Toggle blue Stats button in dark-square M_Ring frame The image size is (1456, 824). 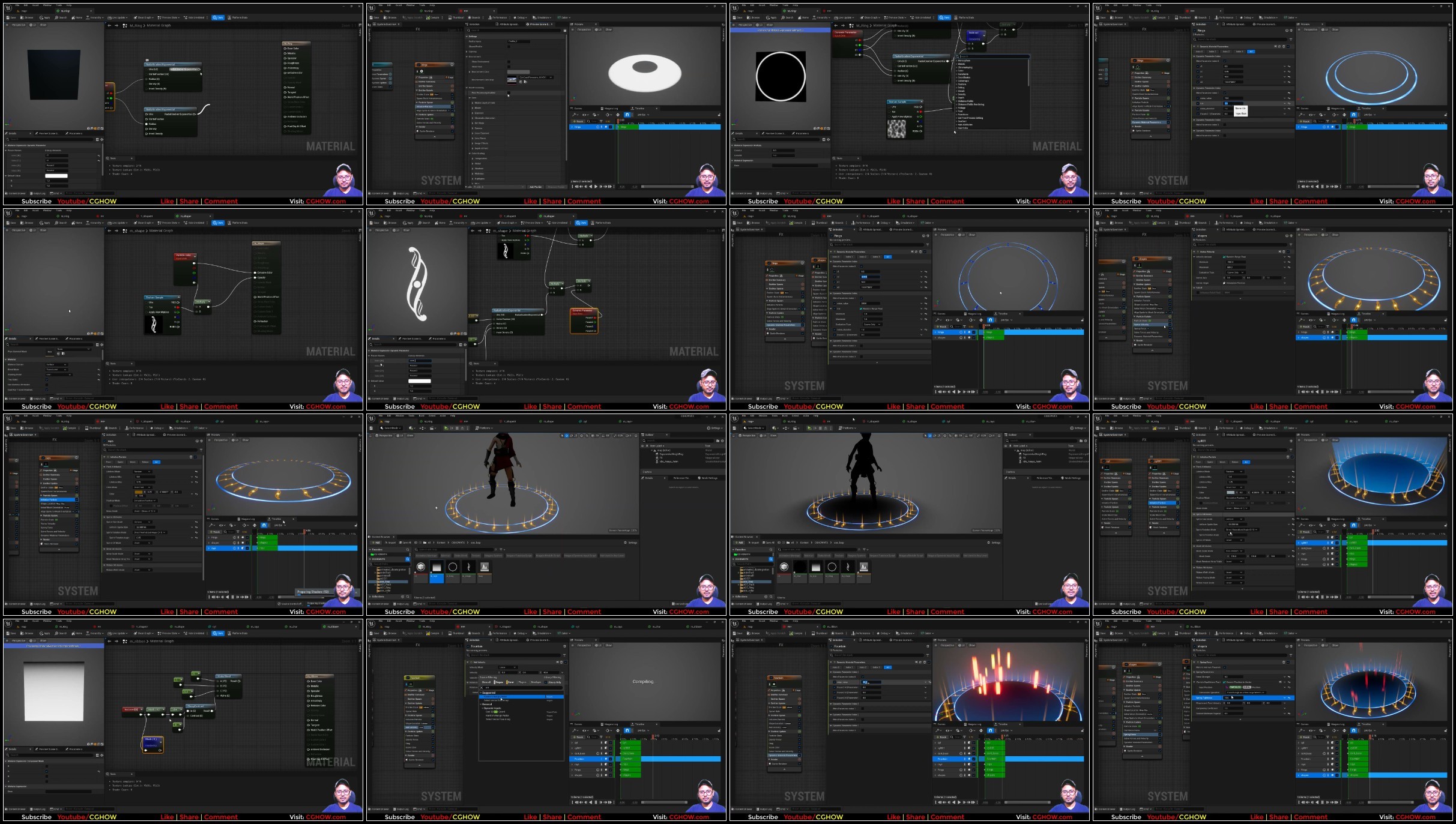pos(218,17)
